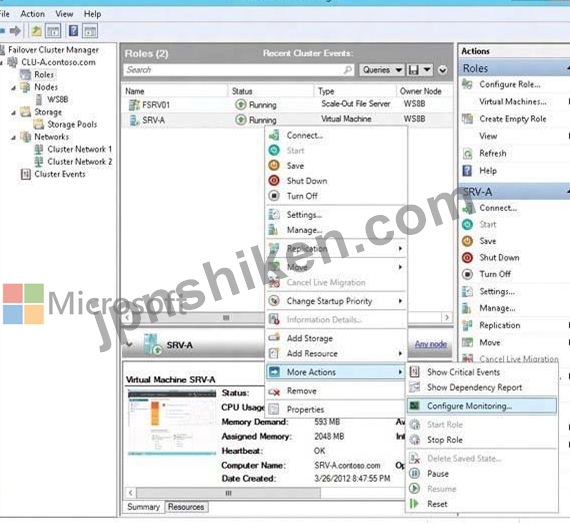570x523 pixels.
Task: Click the forward arrow toolbar icon
Action: click(x=15, y=31)
